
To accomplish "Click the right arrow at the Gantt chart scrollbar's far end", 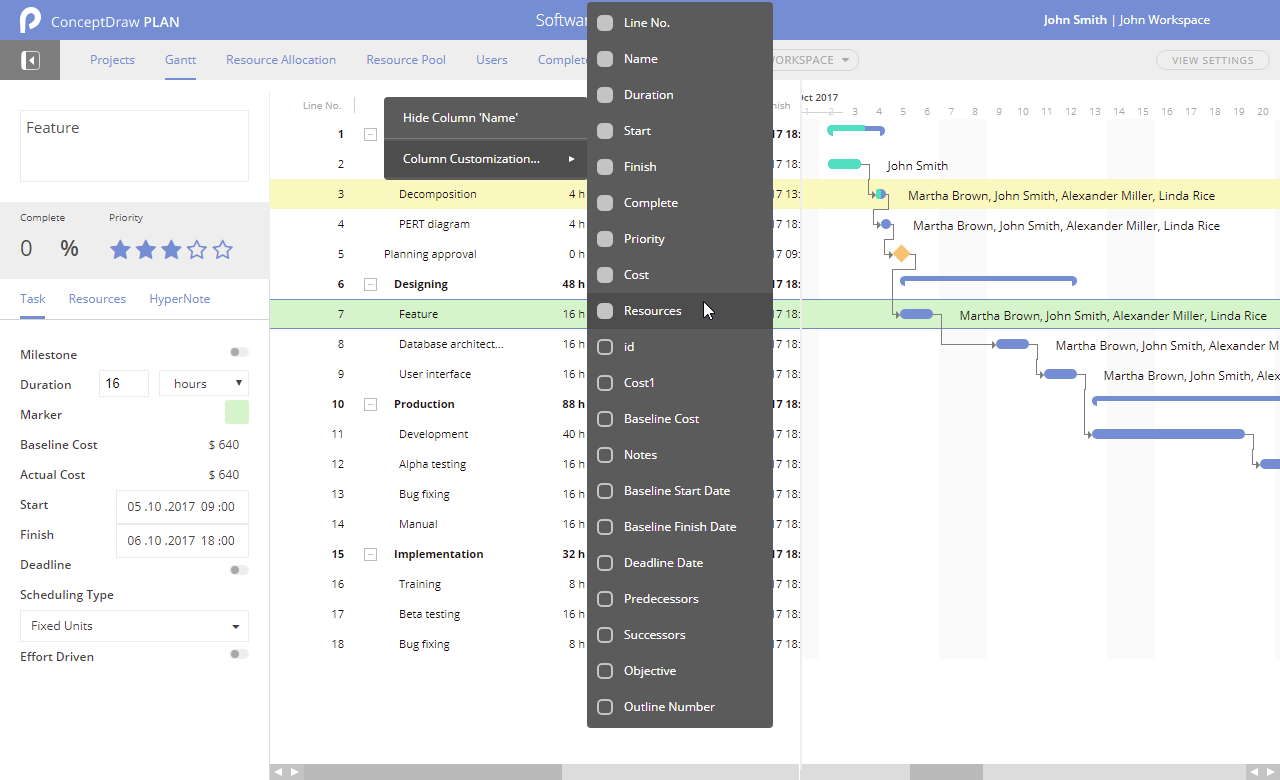I will [x=1269, y=772].
